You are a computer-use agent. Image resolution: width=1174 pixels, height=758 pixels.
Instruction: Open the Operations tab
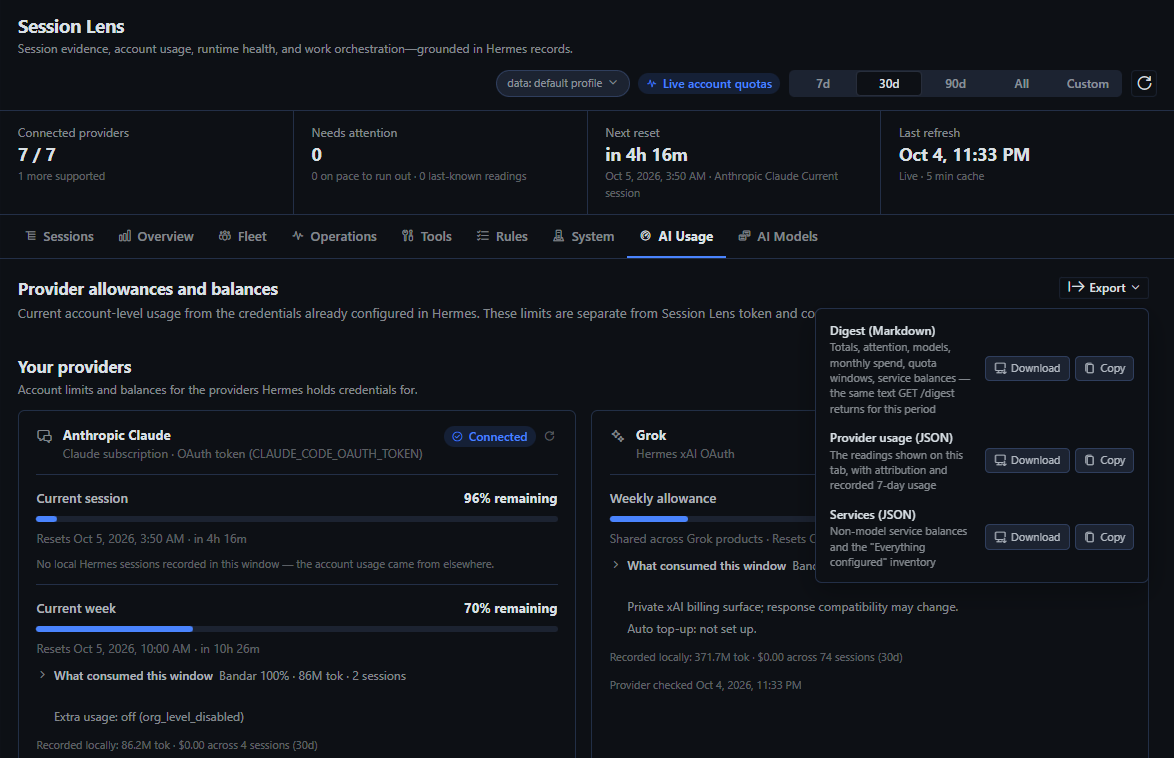[x=334, y=236]
